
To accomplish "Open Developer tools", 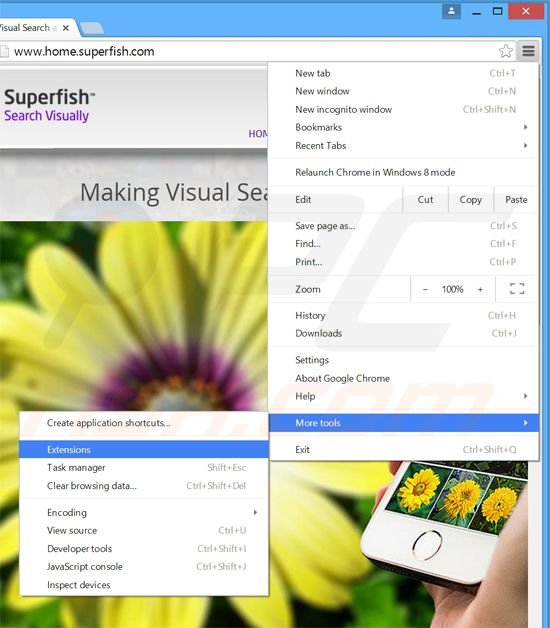I will pyautogui.click(x=144, y=549).
